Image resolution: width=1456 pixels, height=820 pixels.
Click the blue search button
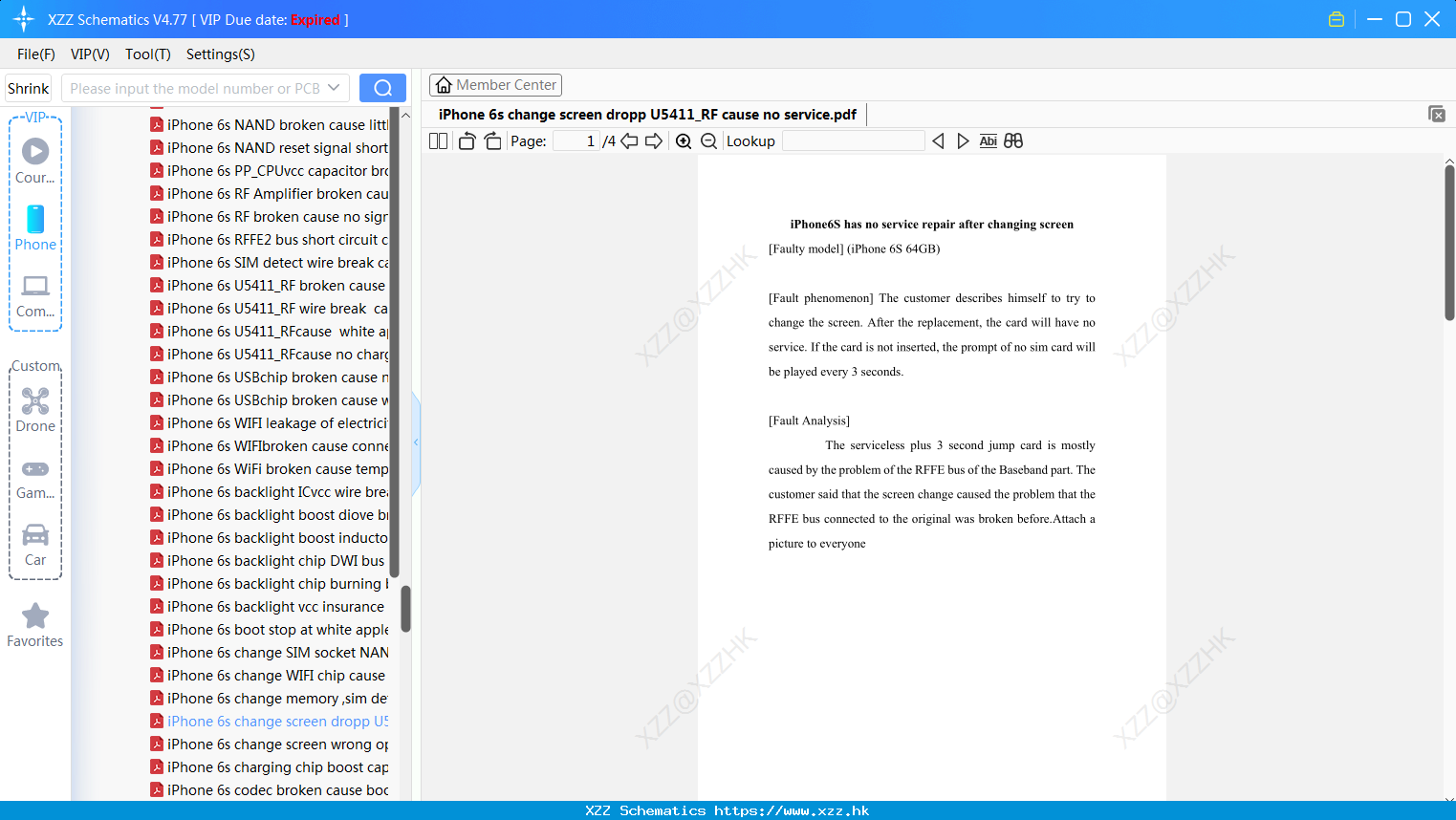click(382, 88)
